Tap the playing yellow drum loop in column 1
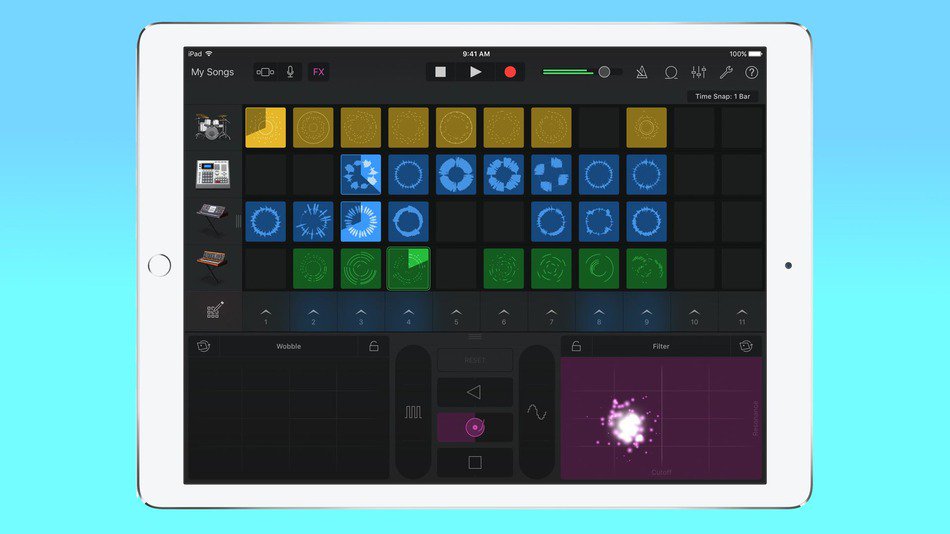Viewport: 950px width, 534px height. 265,127
